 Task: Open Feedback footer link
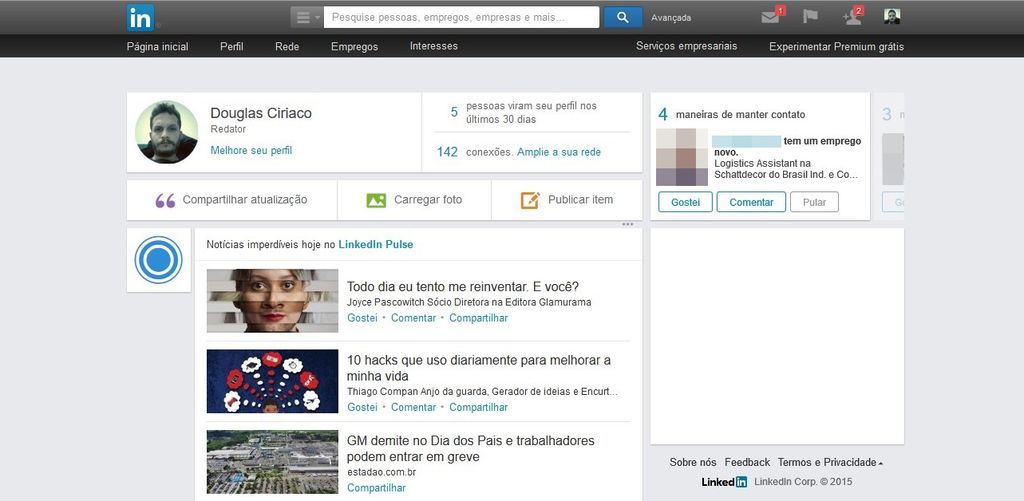pyautogui.click(x=747, y=462)
